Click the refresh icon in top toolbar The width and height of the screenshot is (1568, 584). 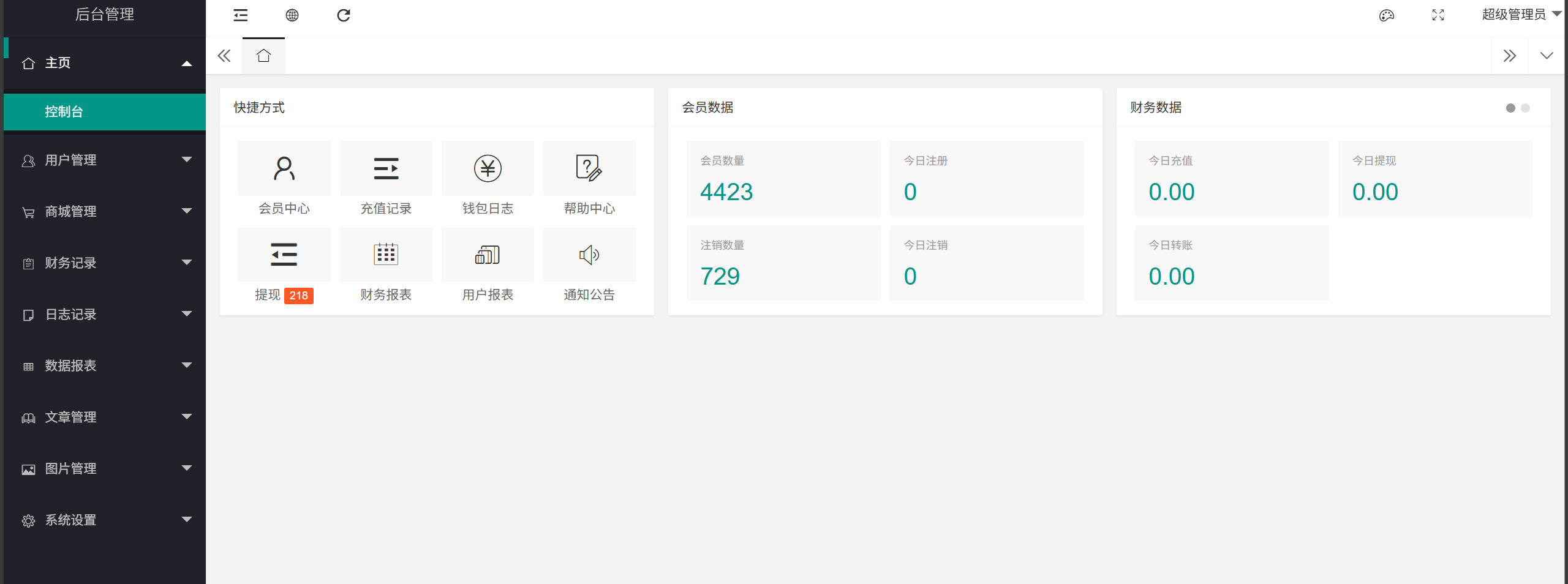344,15
